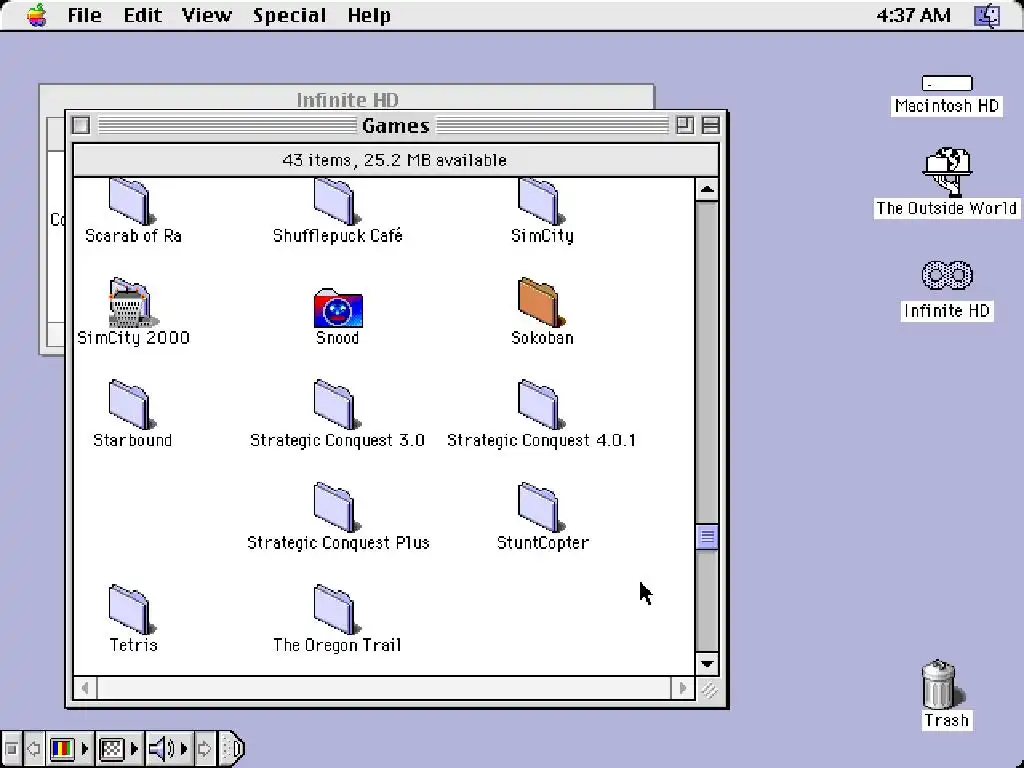Viewport: 1024px width, 768px height.
Task: Click the "Starbound" name label
Action: click(133, 440)
